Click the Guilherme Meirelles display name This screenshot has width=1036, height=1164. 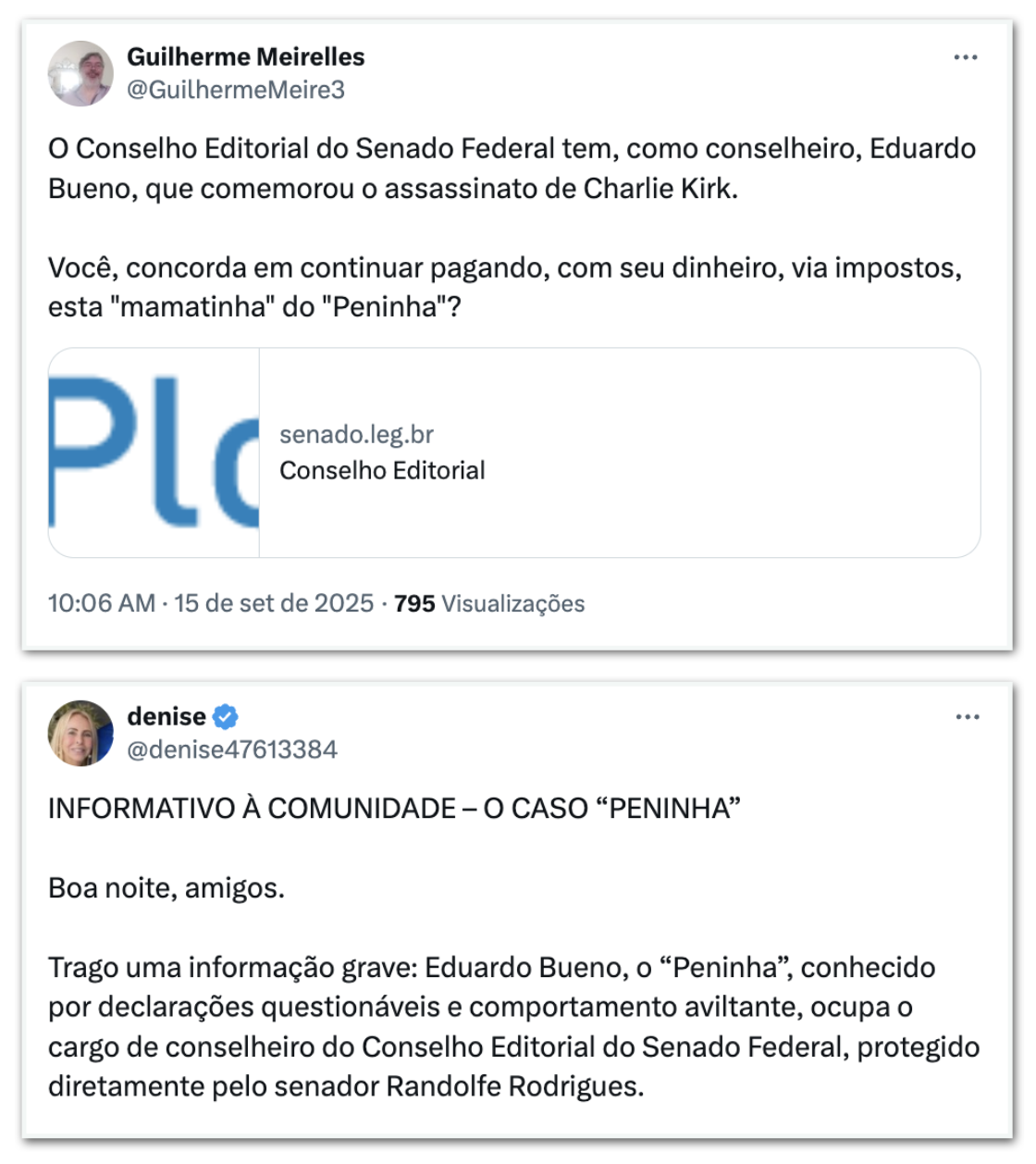[245, 57]
